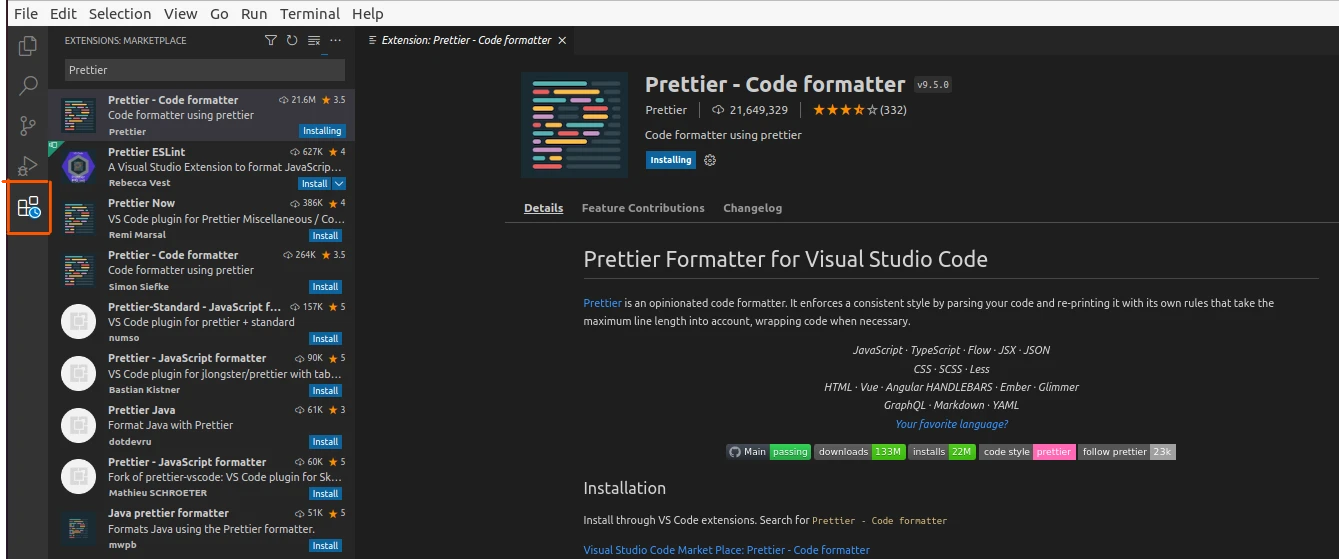Switch to the Changelog tab
This screenshot has width=1339, height=559.
pos(753,208)
